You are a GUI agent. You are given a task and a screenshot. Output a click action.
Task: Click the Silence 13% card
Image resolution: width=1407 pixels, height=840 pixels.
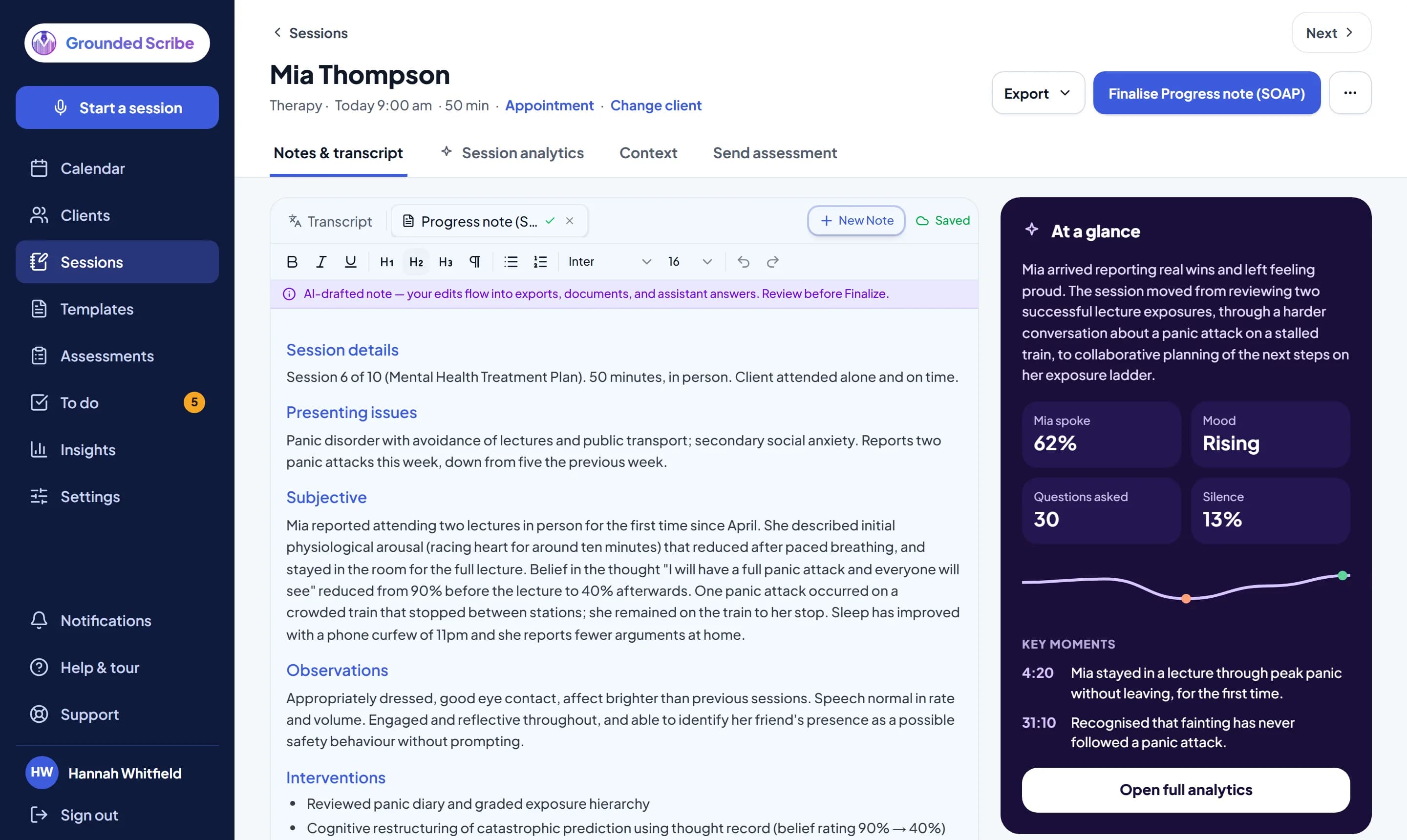[1270, 510]
